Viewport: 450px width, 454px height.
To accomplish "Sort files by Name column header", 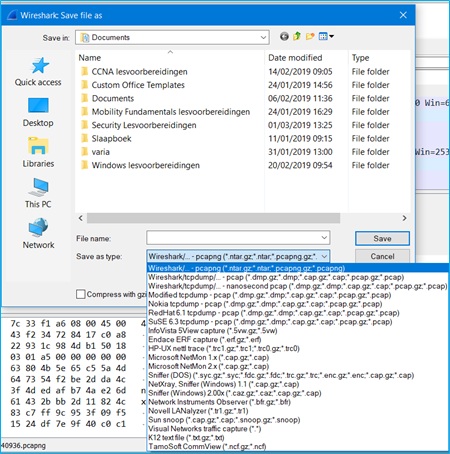I will (x=170, y=57).
